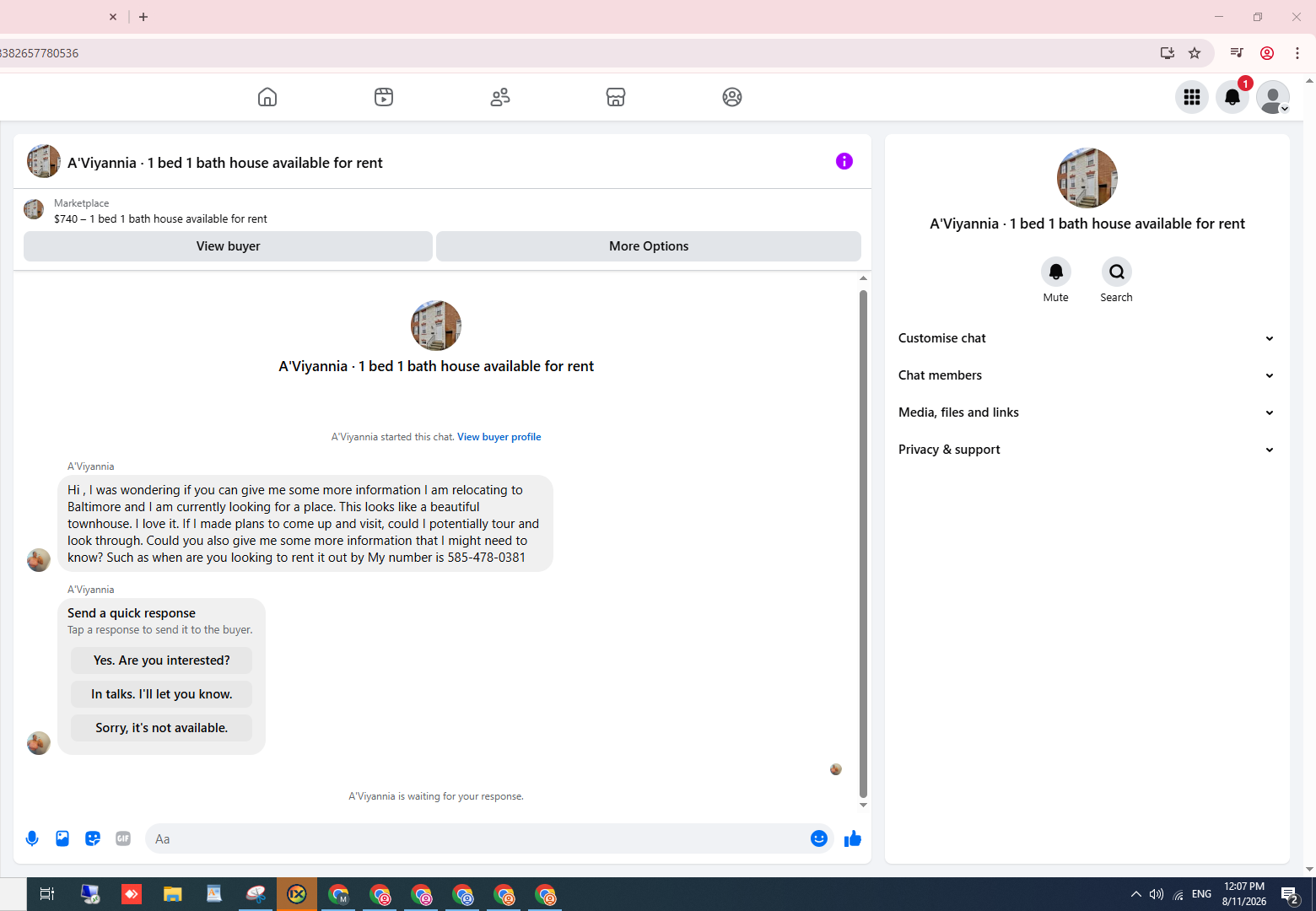Click the View buyer button
The width and height of the screenshot is (1316, 911).
tap(228, 246)
